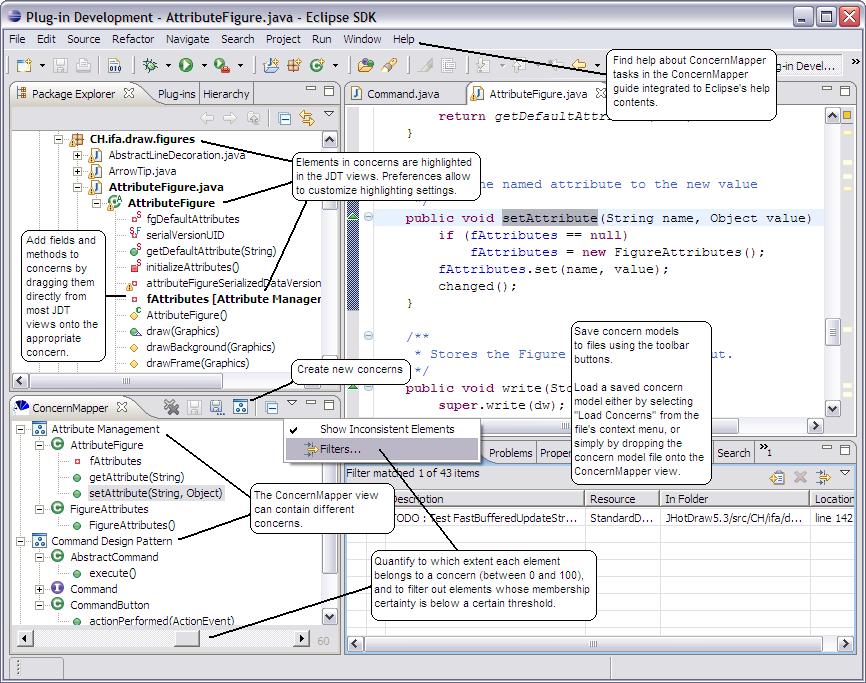Open the Debug launch dropdown arrow
This screenshot has width=866, height=683.
click(168, 66)
